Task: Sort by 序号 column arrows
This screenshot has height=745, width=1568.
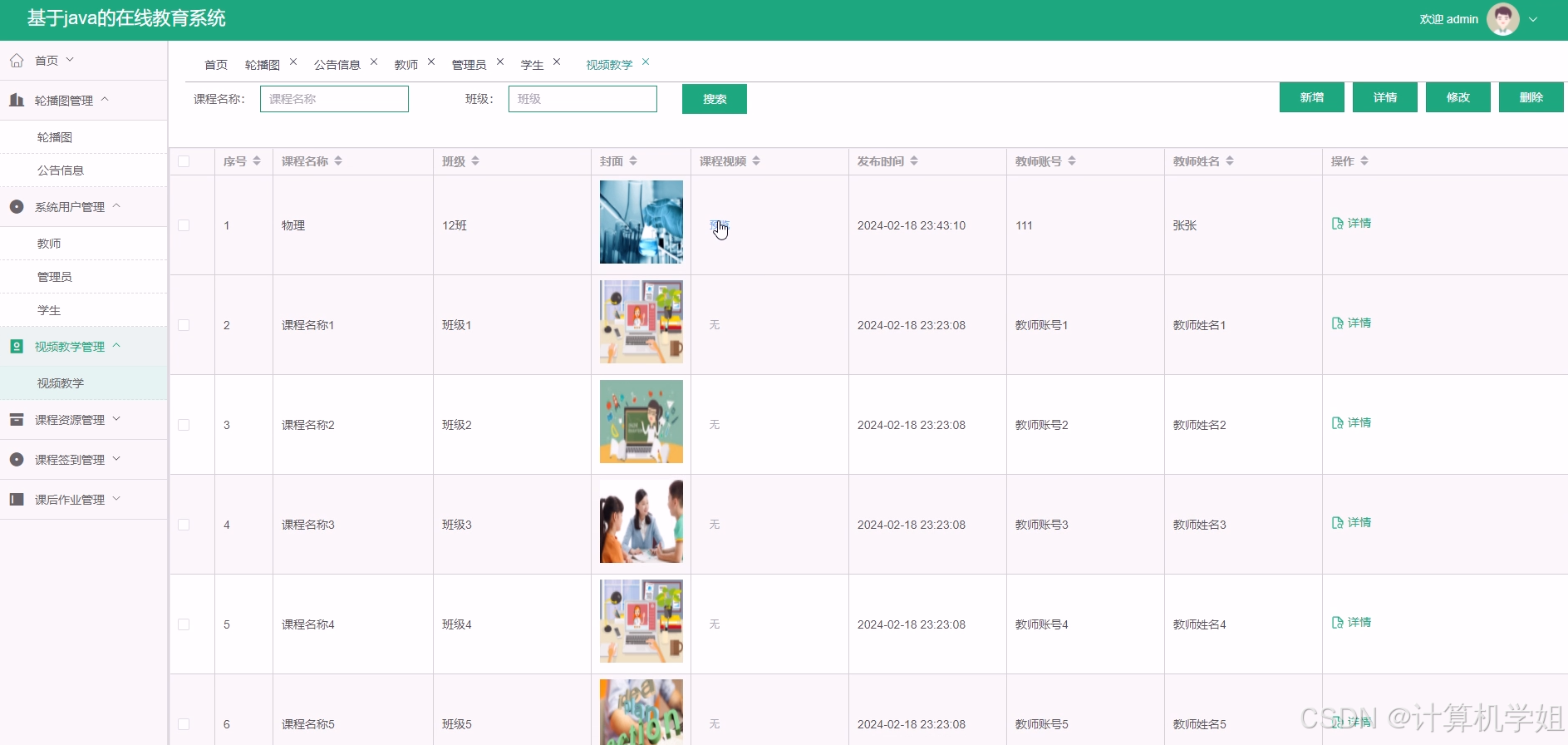Action: pos(257,161)
